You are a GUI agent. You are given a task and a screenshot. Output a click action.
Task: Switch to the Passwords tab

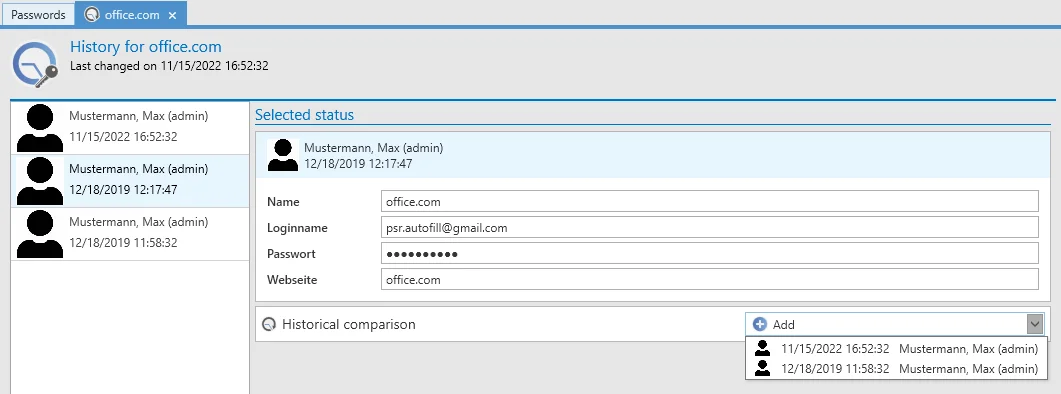point(38,14)
